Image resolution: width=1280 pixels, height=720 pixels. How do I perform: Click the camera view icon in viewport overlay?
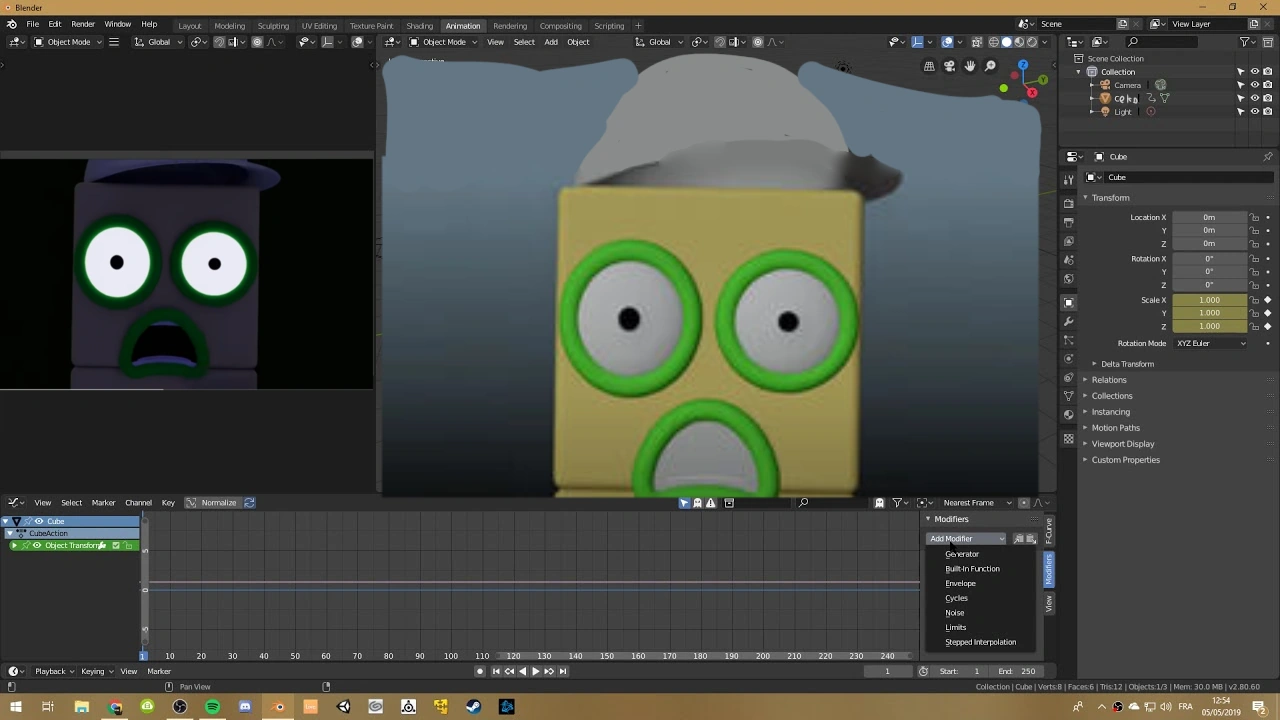[x=949, y=67]
